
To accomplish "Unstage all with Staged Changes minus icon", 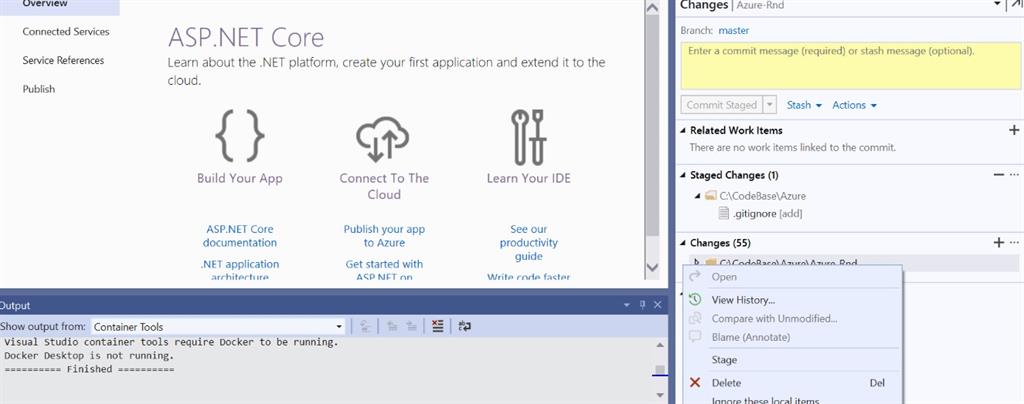I will point(999,175).
